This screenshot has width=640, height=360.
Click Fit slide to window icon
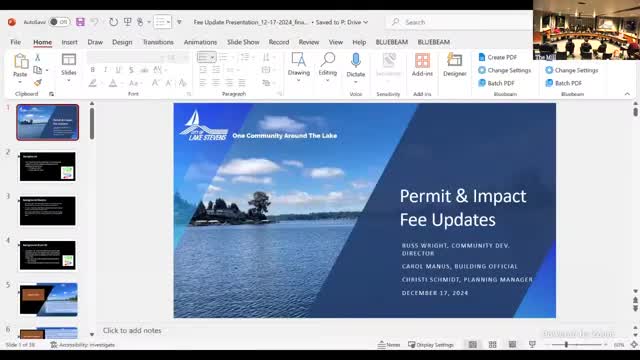click(x=634, y=345)
